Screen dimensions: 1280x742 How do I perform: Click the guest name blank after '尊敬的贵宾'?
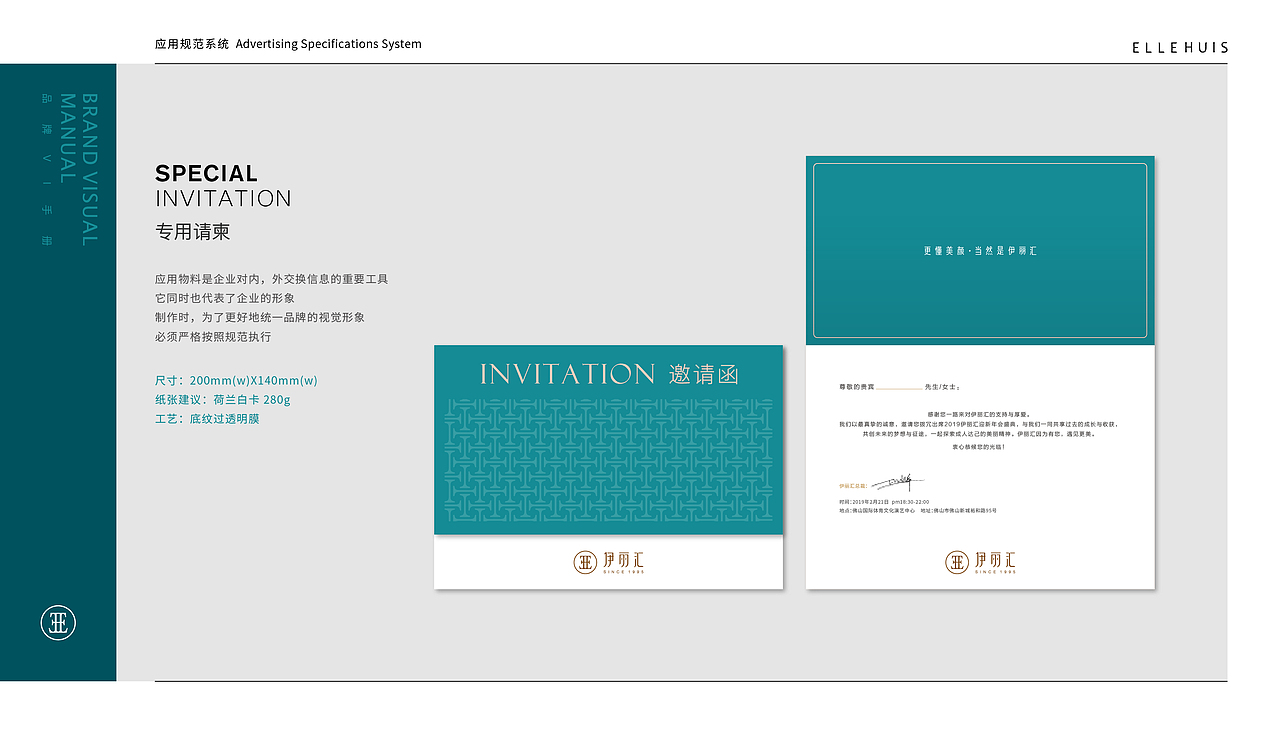[899, 388]
